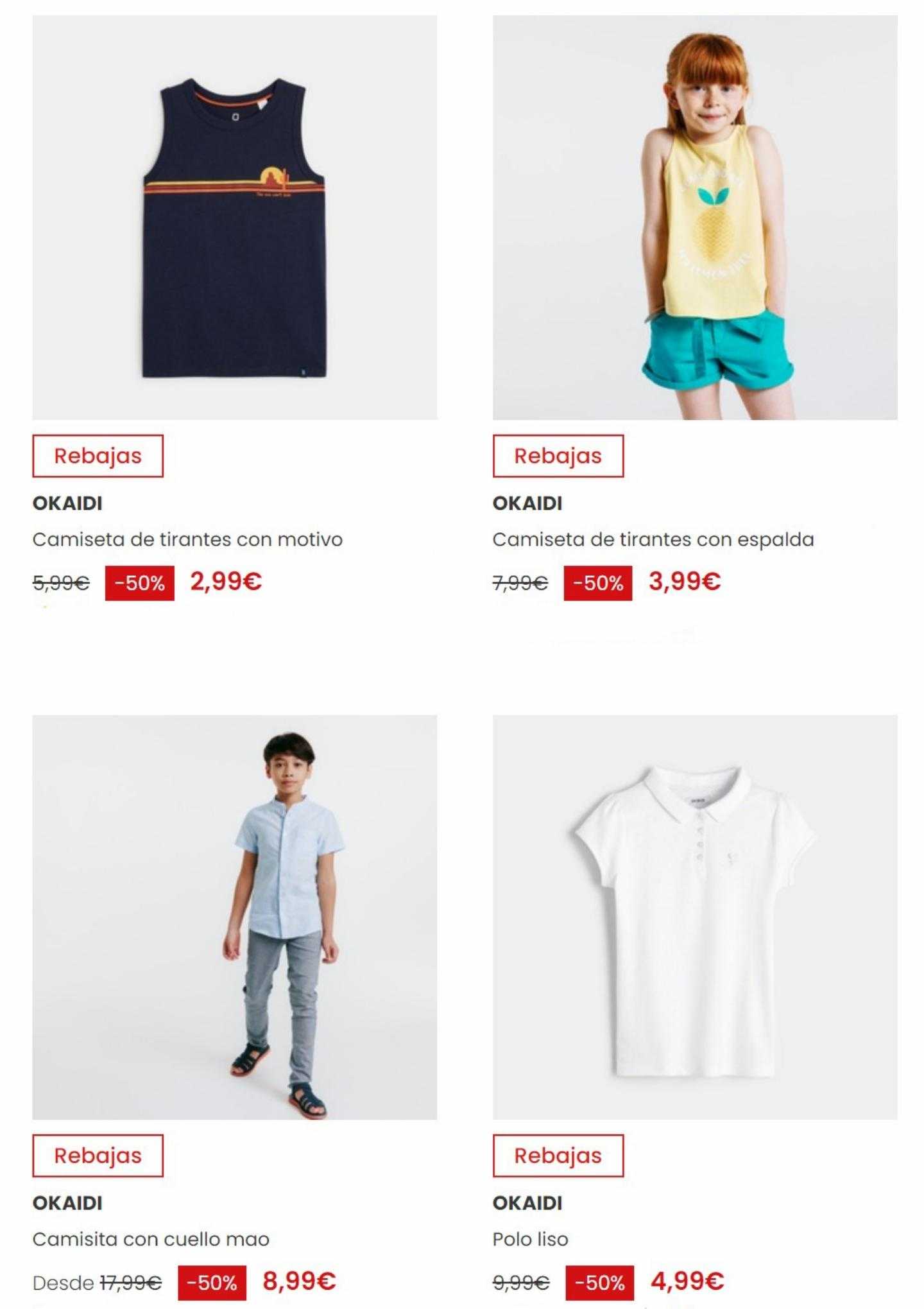The width and height of the screenshot is (924, 1309).
Task: Open 'Camiseta de tirantes con espalda' link
Action: coord(653,539)
